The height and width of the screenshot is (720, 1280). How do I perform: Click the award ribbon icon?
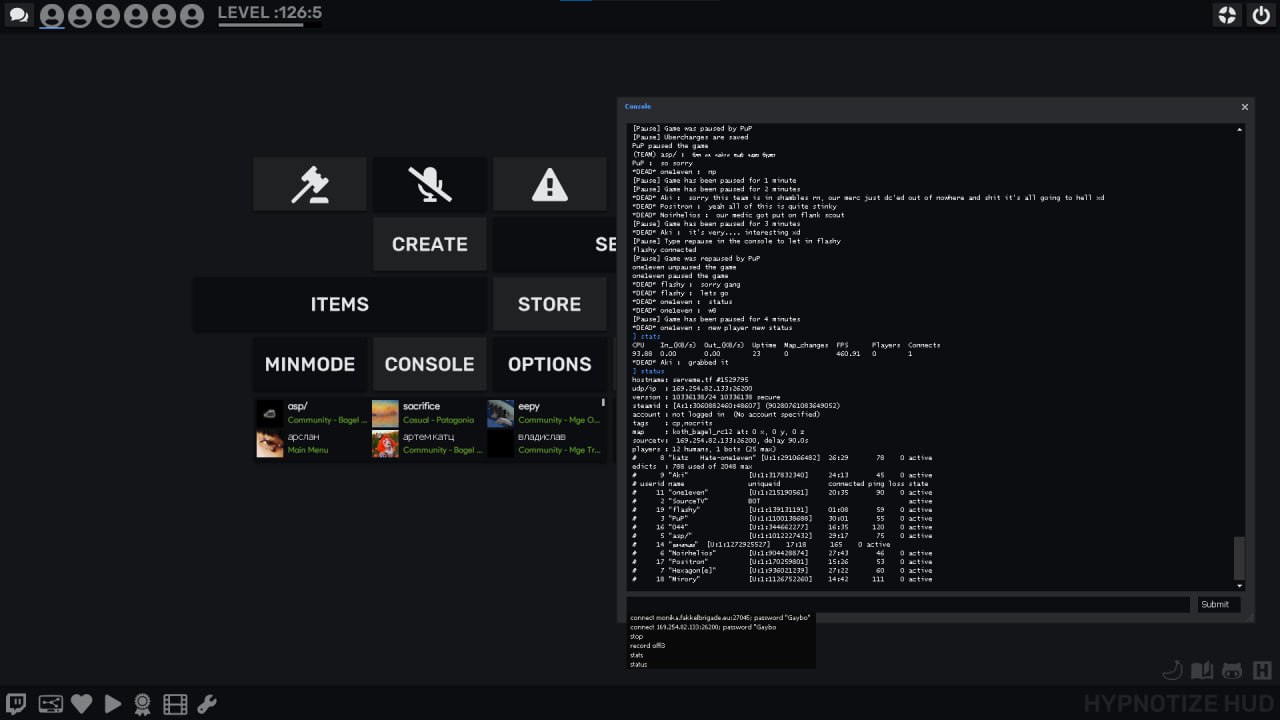pyautogui.click(x=143, y=704)
